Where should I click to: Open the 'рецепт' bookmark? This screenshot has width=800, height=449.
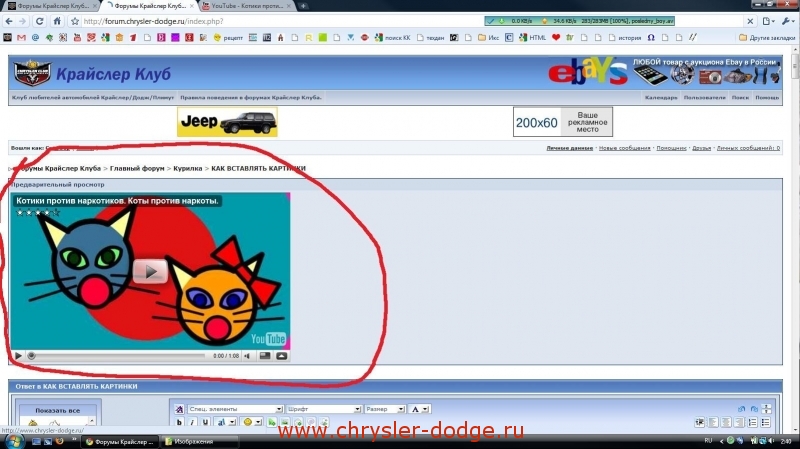228,38
